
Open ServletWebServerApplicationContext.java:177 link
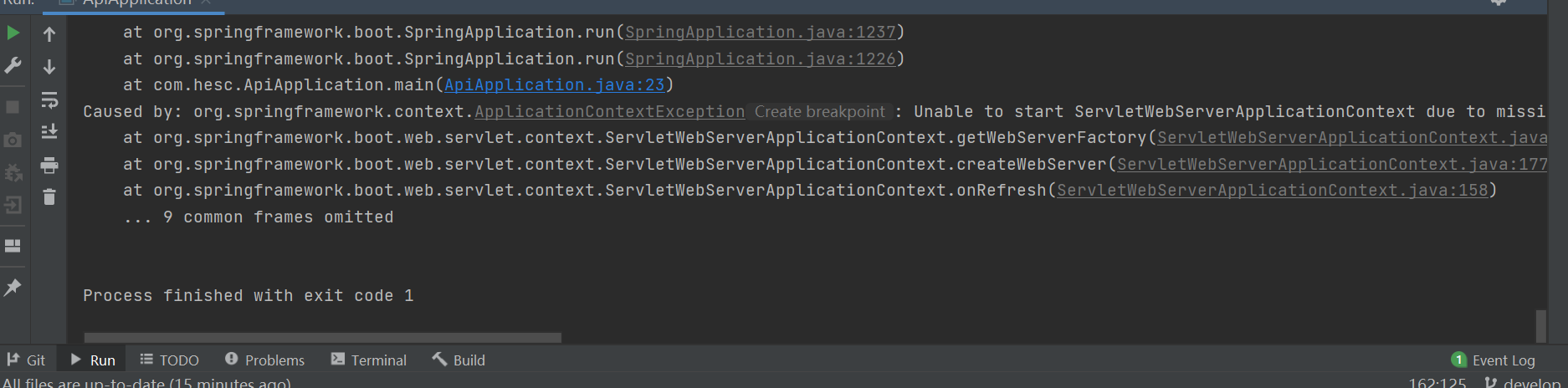click(x=1332, y=165)
